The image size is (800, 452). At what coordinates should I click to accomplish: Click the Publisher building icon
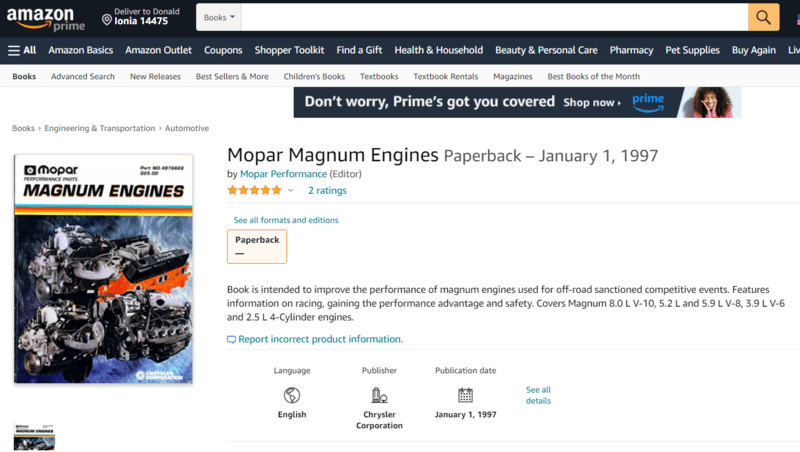[x=379, y=395]
